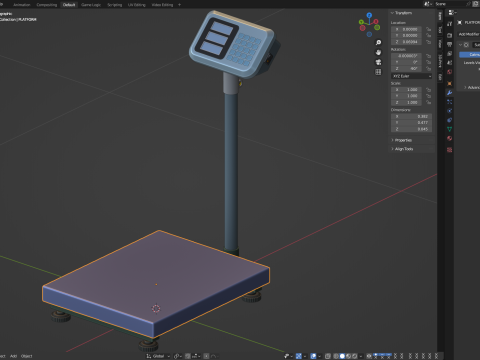Open the Material properties tab icon
The image size is (480, 360).
[450, 138]
